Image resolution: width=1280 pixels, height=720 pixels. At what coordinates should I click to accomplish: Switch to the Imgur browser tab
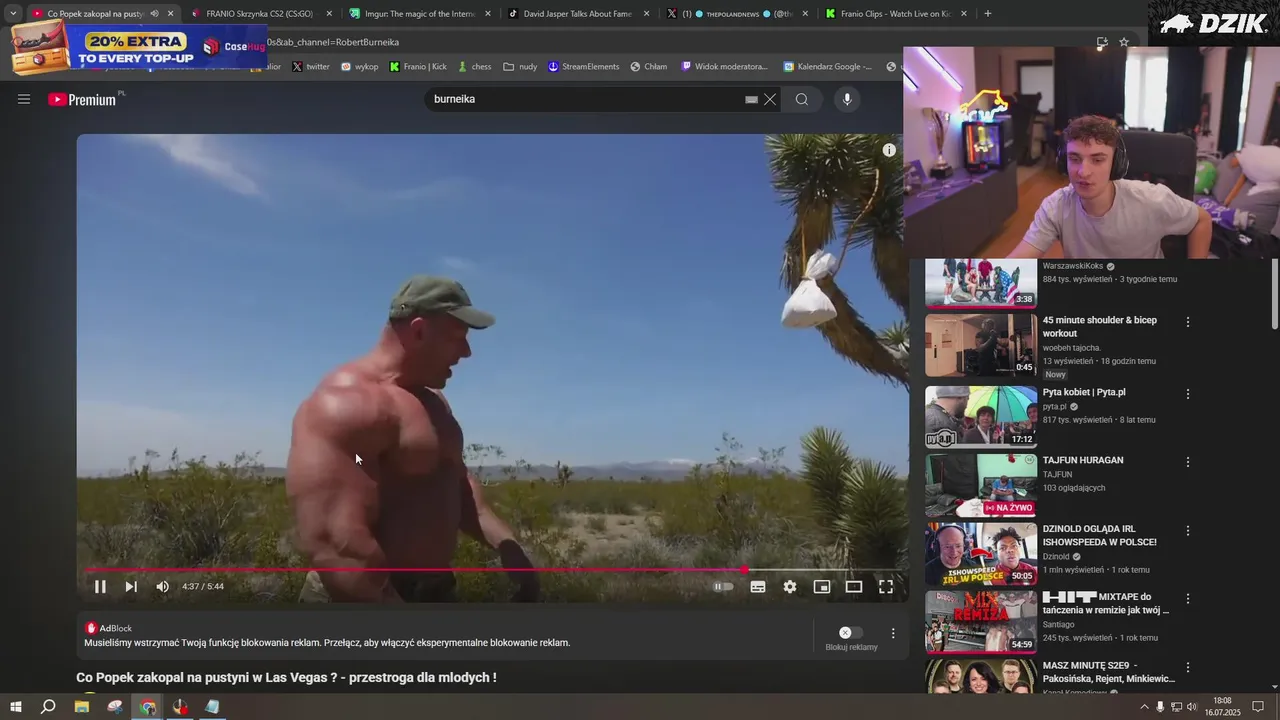[419, 14]
